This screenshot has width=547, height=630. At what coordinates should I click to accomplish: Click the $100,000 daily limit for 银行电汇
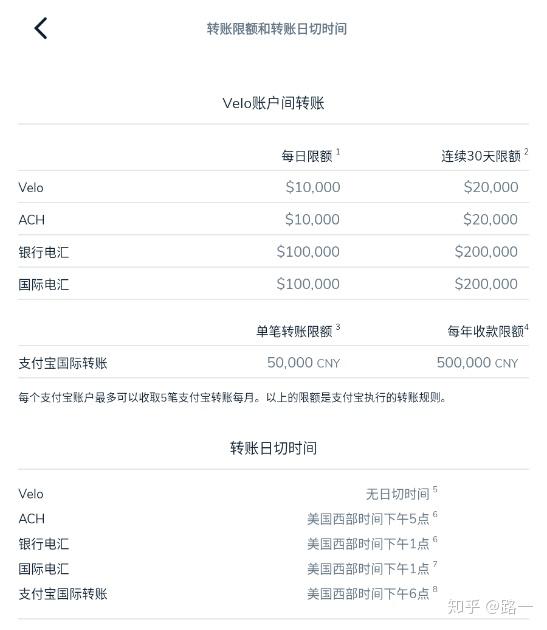point(308,252)
